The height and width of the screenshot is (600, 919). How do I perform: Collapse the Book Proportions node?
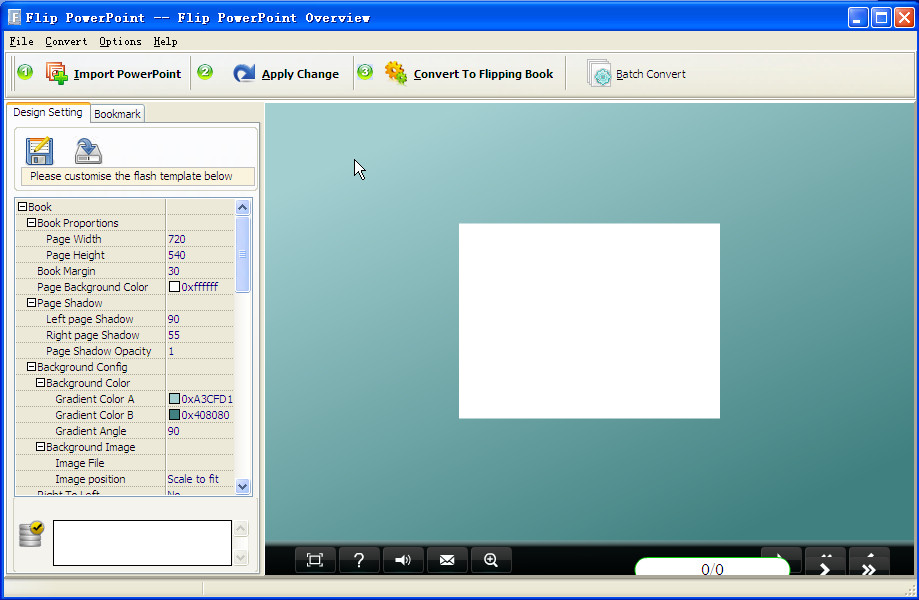coord(32,223)
